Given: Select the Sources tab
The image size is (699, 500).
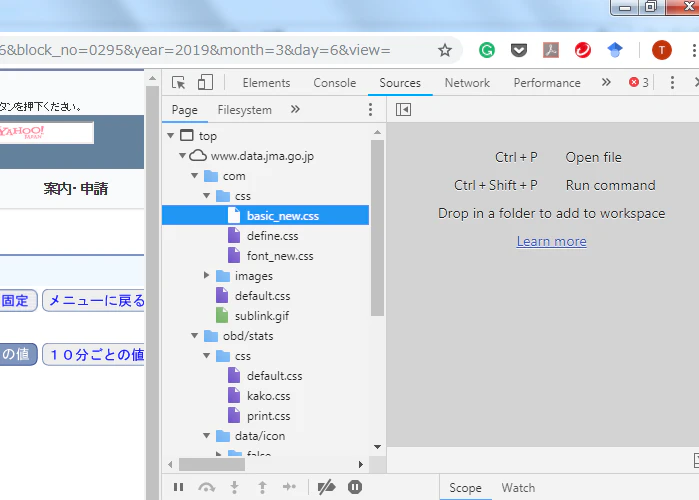Looking at the screenshot, I should click(x=400, y=83).
